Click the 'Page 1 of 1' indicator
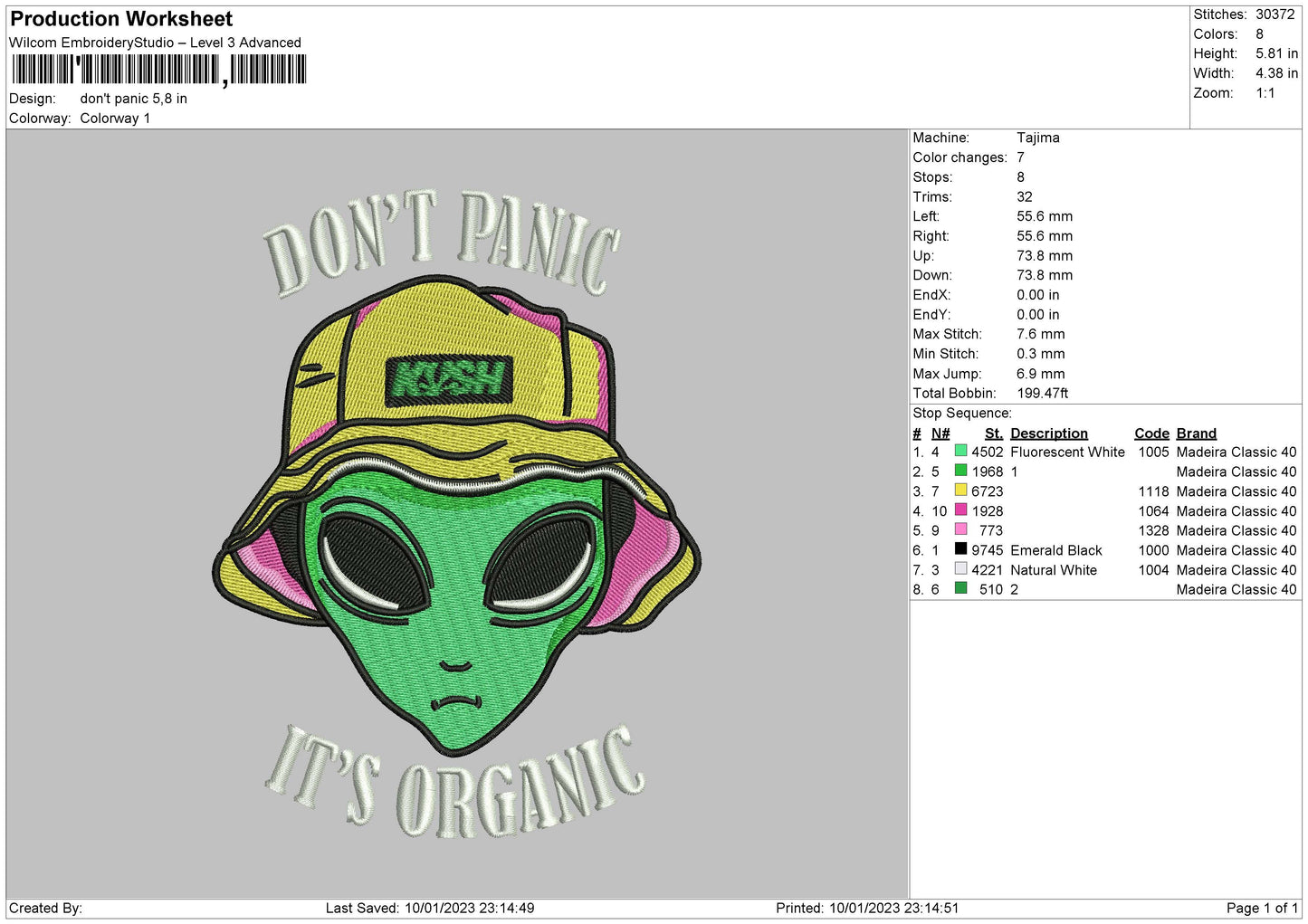The image size is (1308, 924). 1262,909
